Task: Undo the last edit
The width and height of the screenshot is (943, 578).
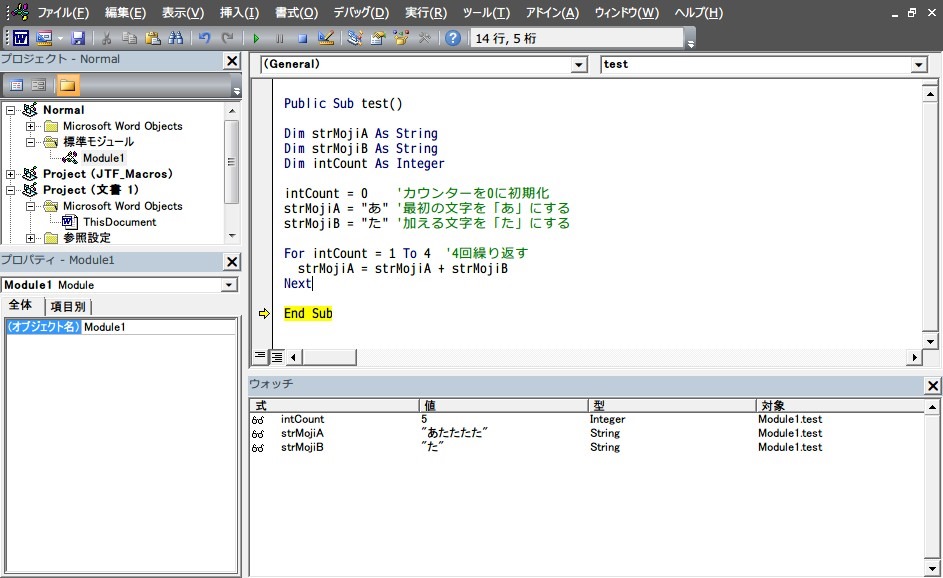Action: click(204, 38)
